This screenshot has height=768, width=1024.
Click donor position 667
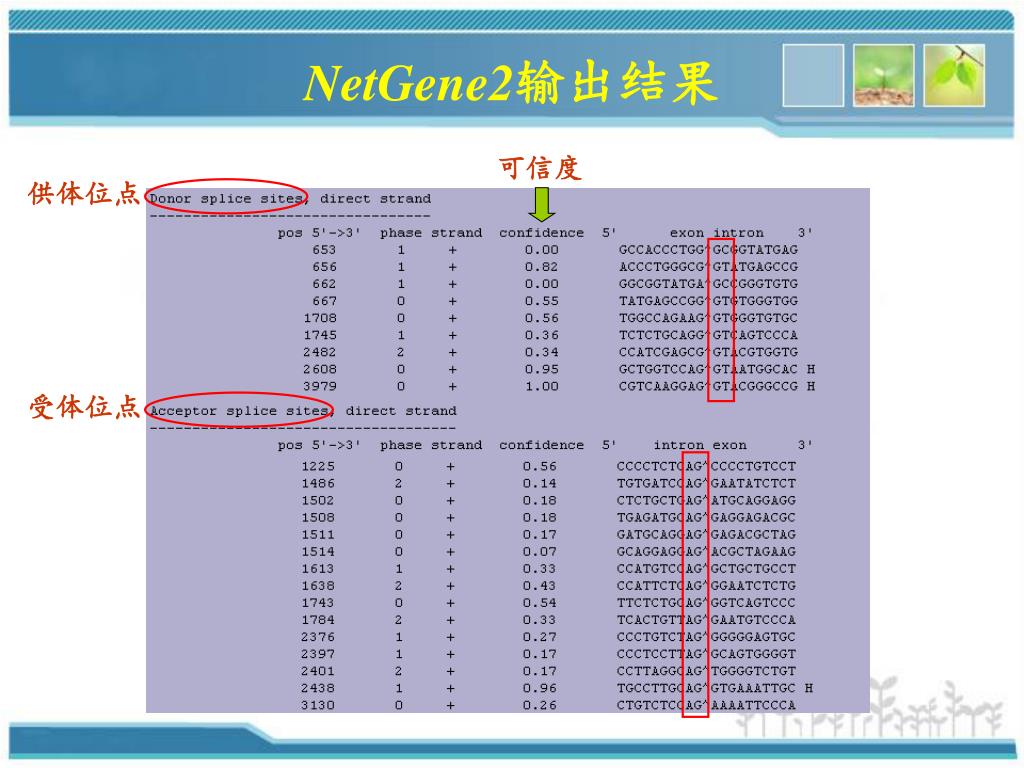324,301
